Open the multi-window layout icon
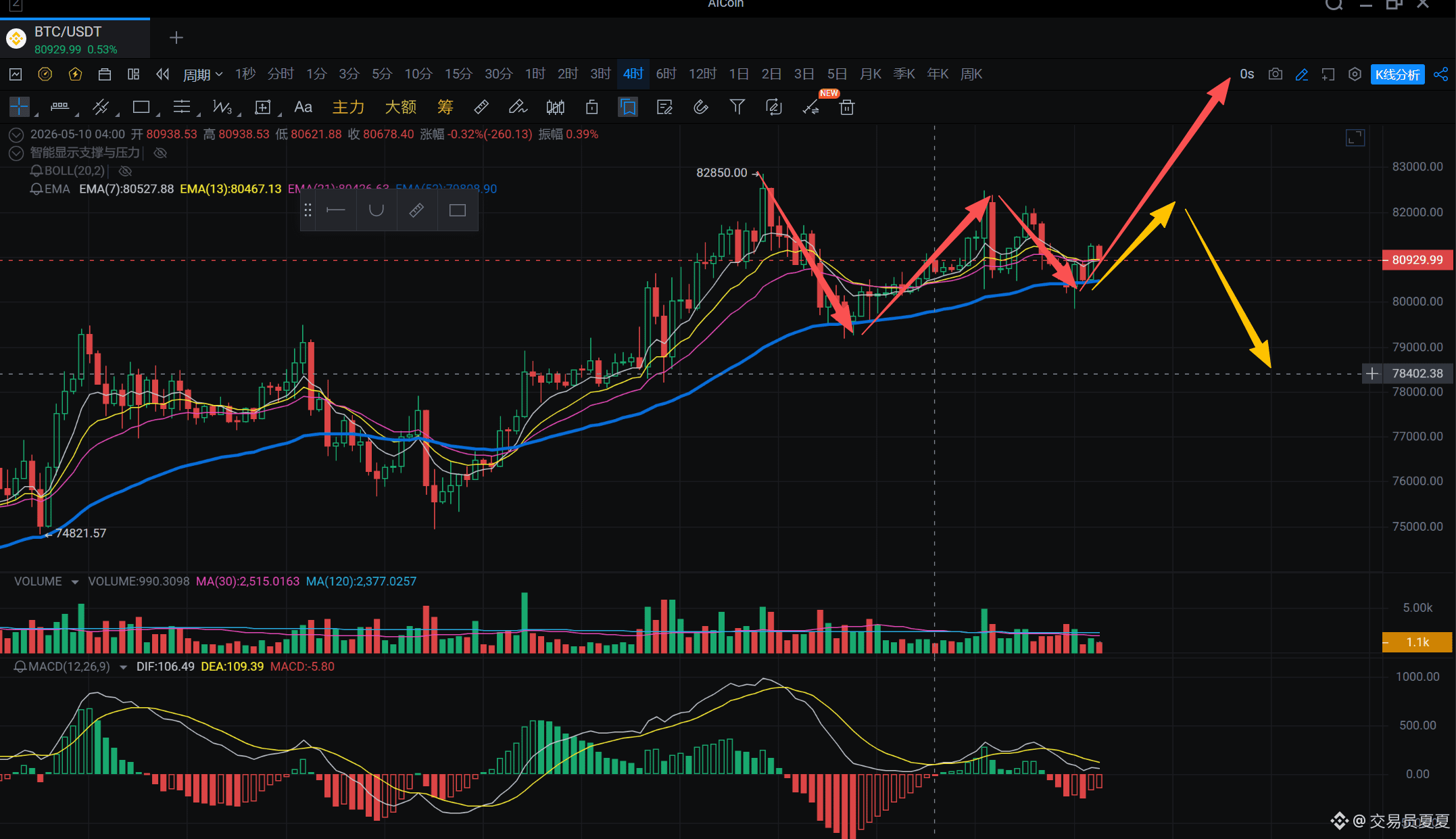The height and width of the screenshot is (839, 1456). coord(134,74)
